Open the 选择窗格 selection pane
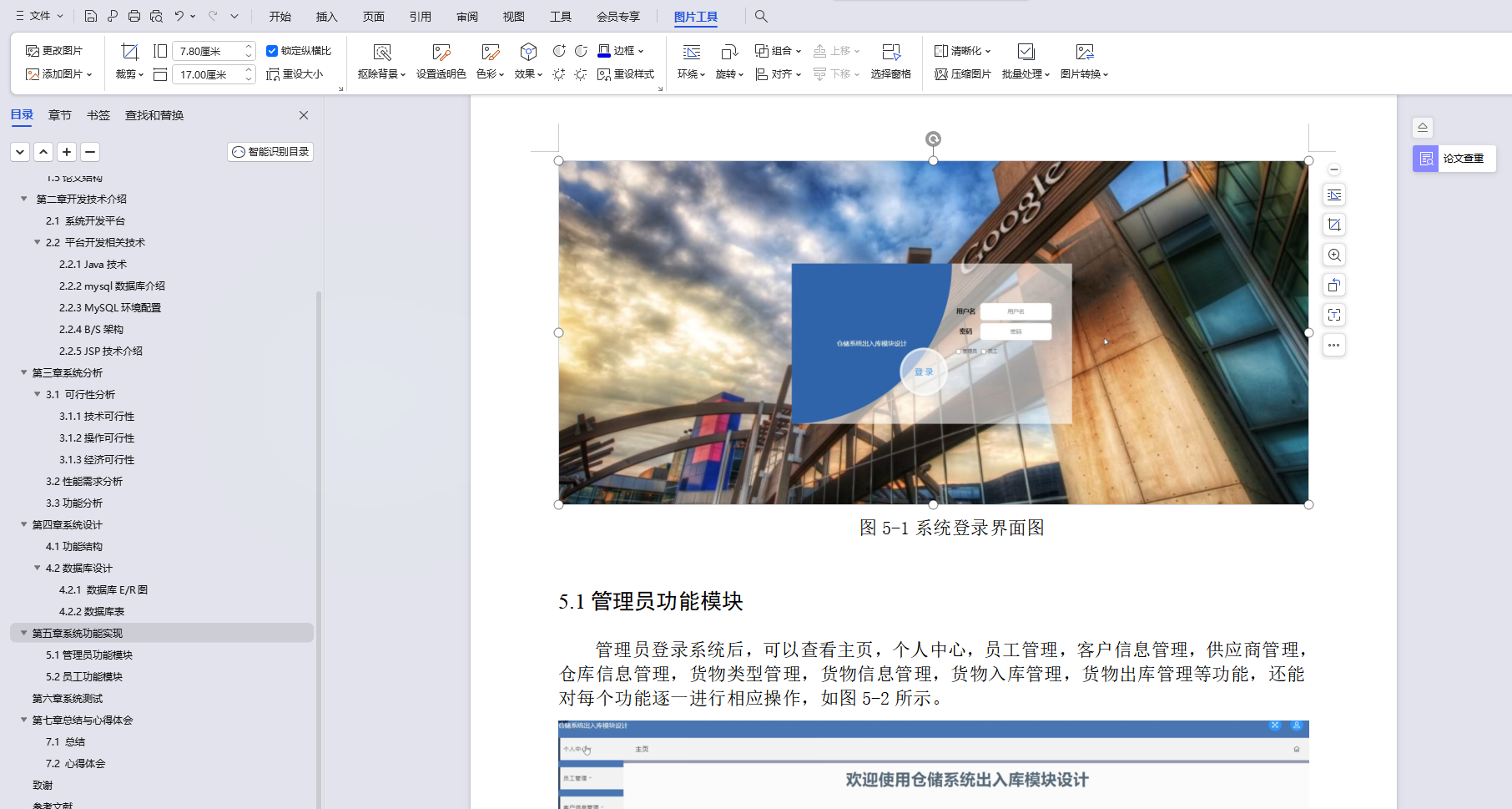 [891, 60]
